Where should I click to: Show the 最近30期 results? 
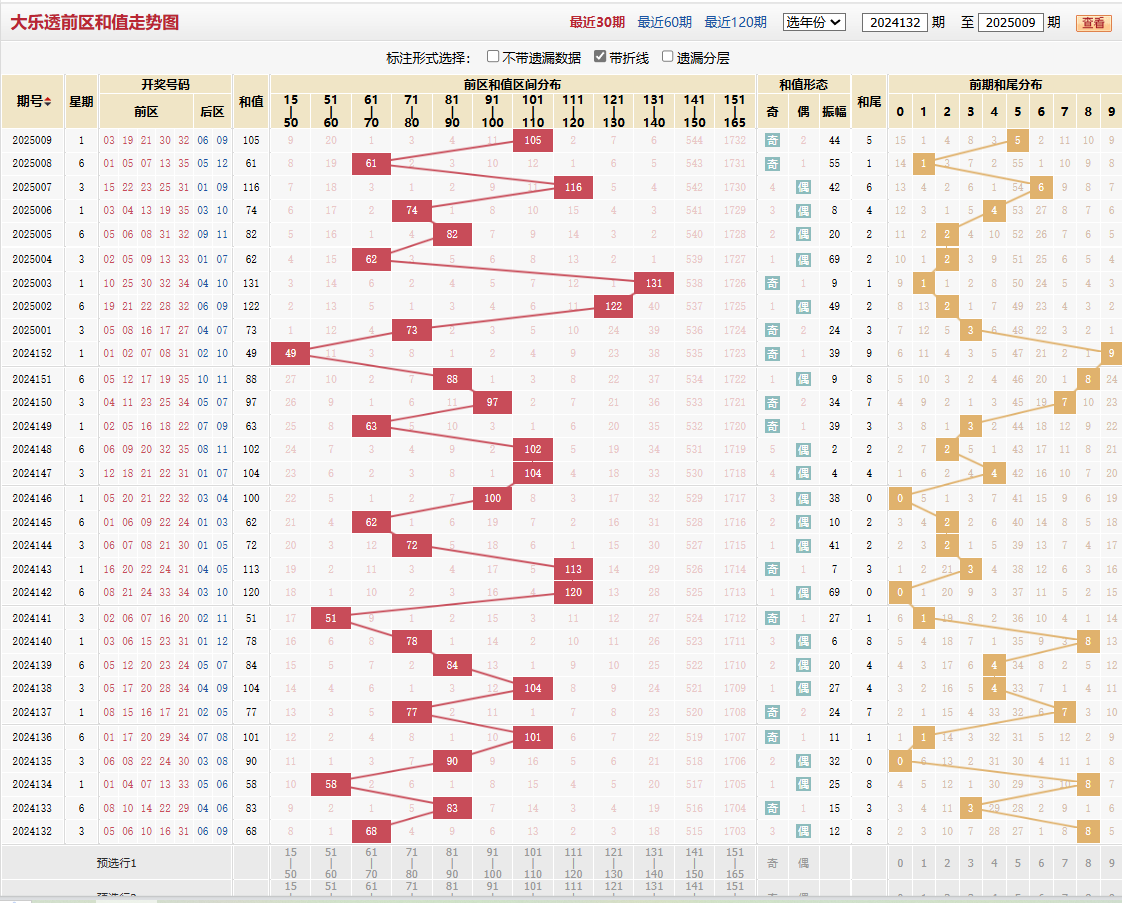[597, 22]
